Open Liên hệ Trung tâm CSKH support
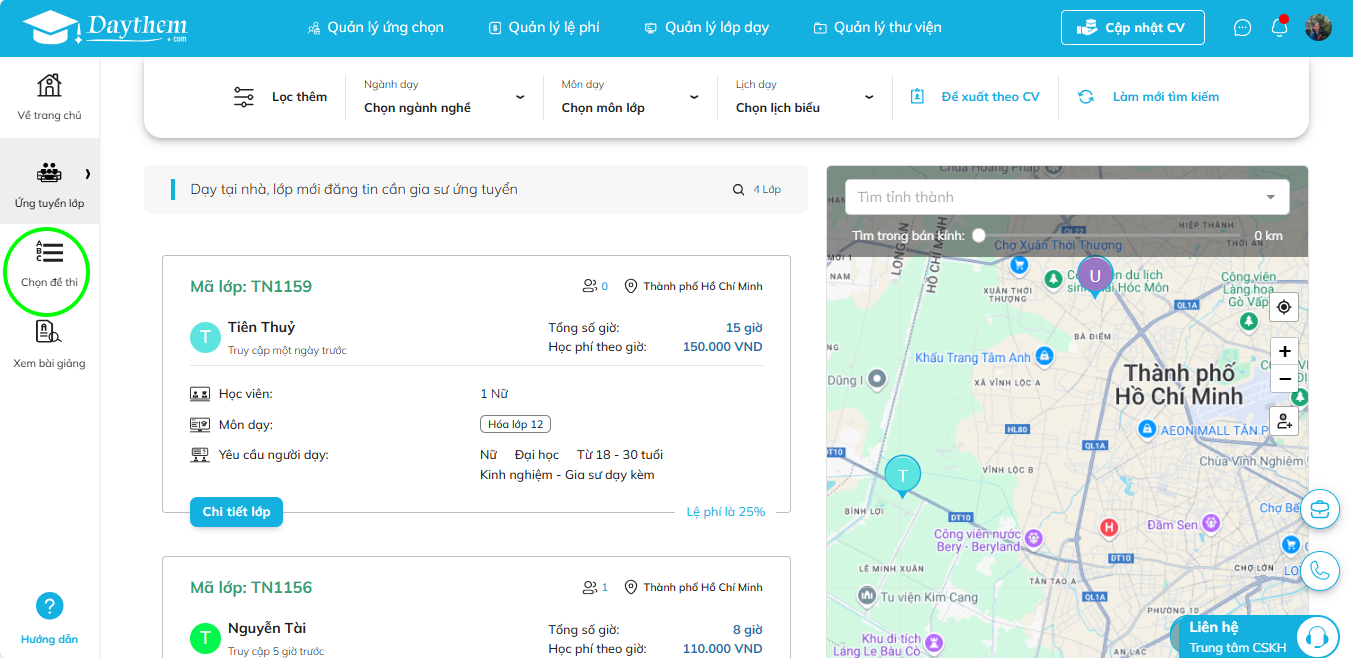 click(x=1255, y=637)
